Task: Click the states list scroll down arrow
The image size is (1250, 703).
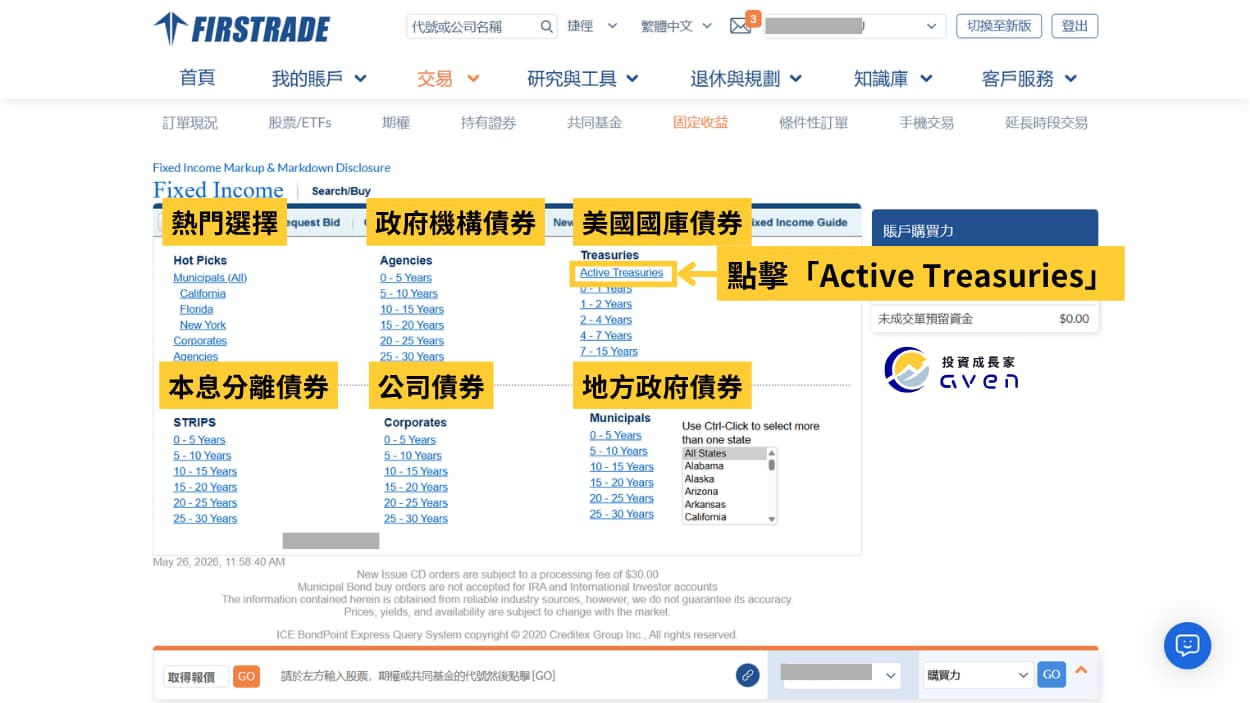Action: coord(771,519)
